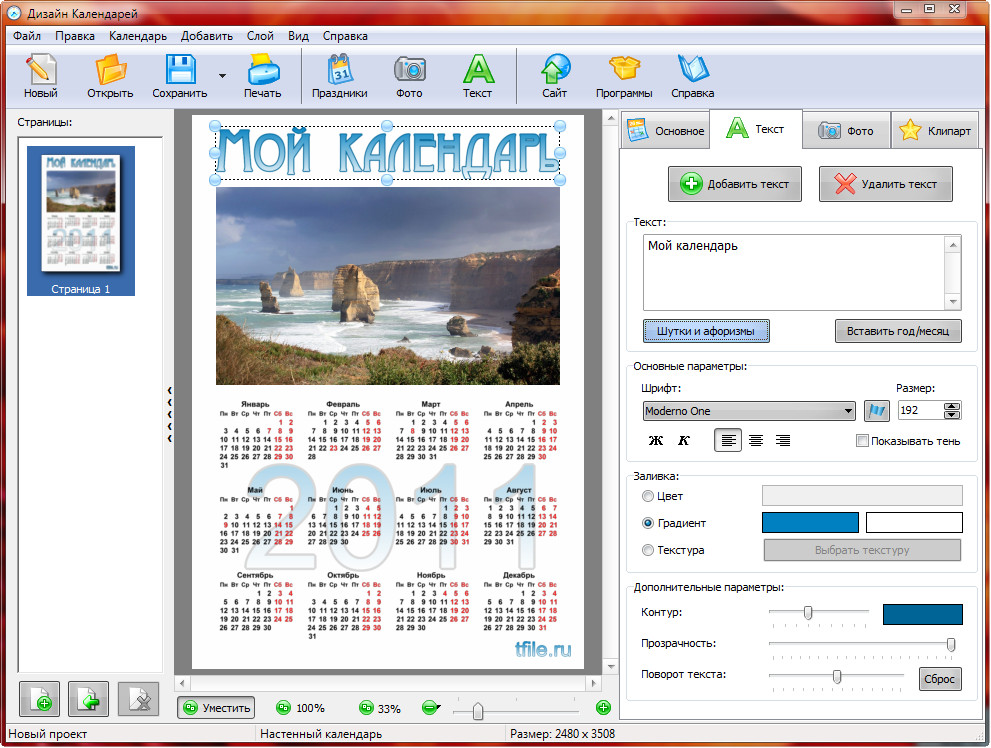Viewport: 991px width, 748px height.
Task: Switch to the Клипарт tab
Action: tap(934, 131)
